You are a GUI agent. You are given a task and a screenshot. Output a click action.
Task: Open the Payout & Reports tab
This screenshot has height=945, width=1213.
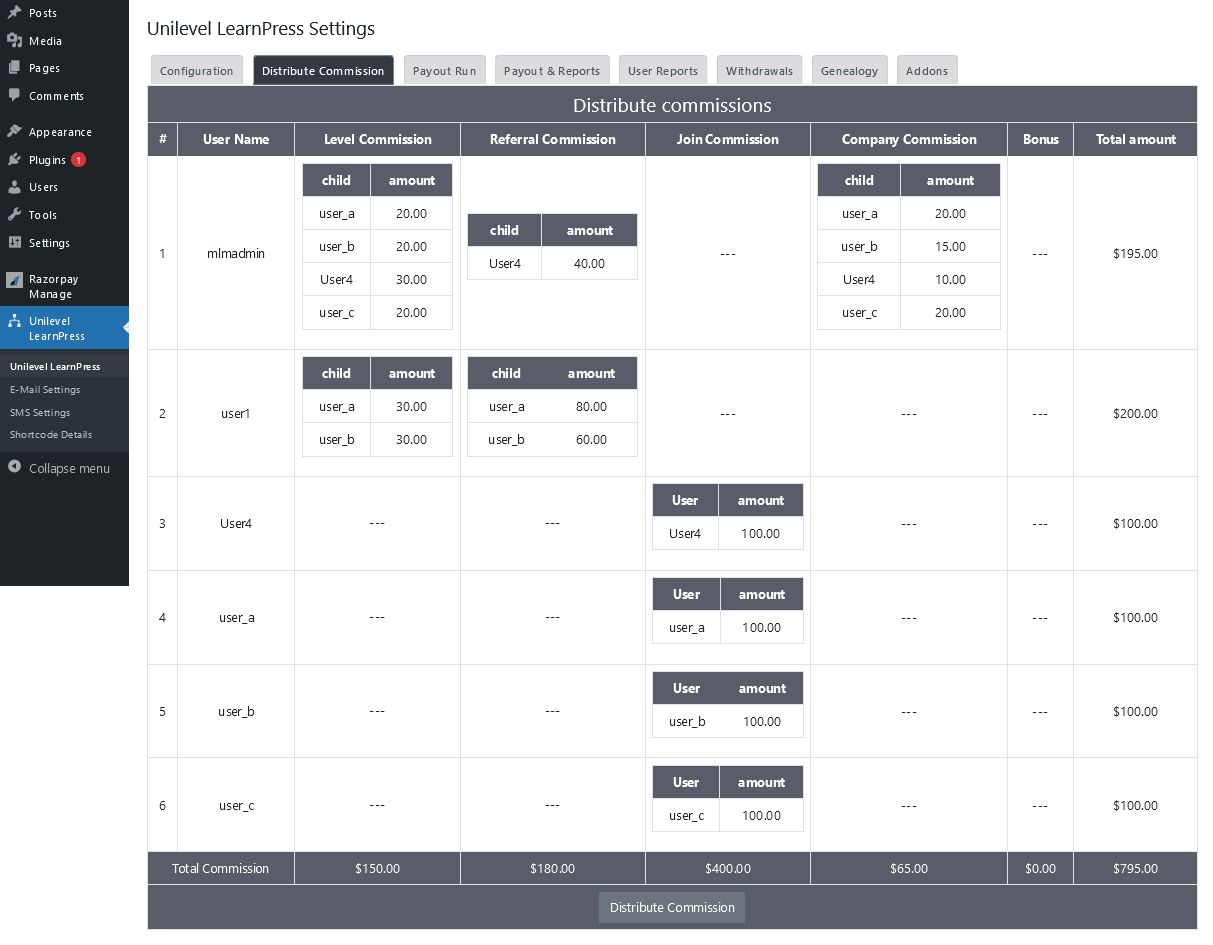tap(552, 70)
